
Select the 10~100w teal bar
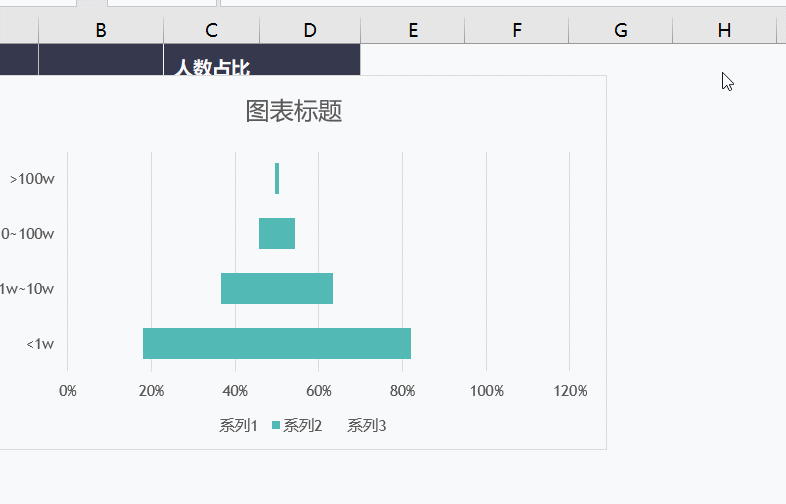click(x=277, y=233)
